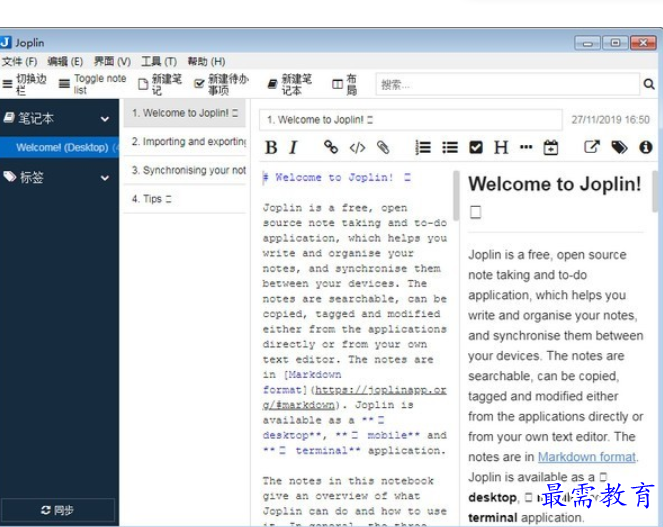Image resolution: width=663 pixels, height=527 pixels.
Task: Create a new note with 新建笔记
Action: tap(160, 84)
